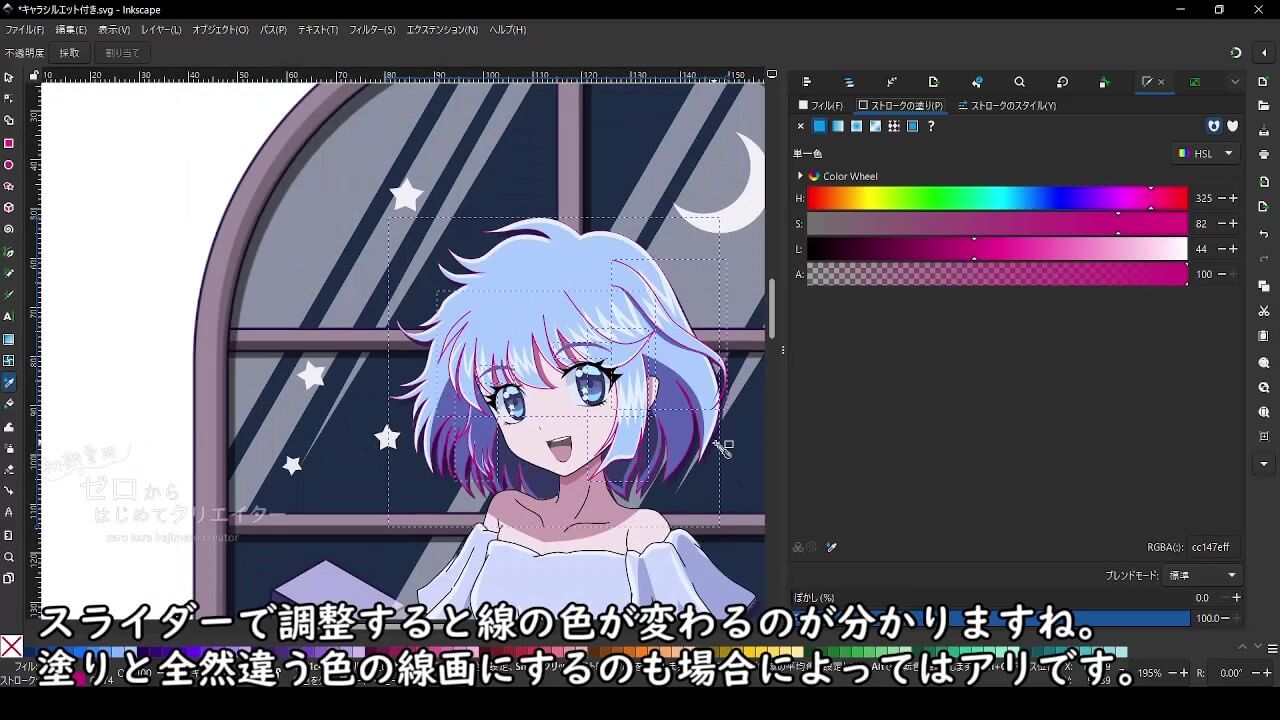Click on the A alpha slider
Image resolution: width=1280 pixels, height=720 pixels.
(997, 274)
